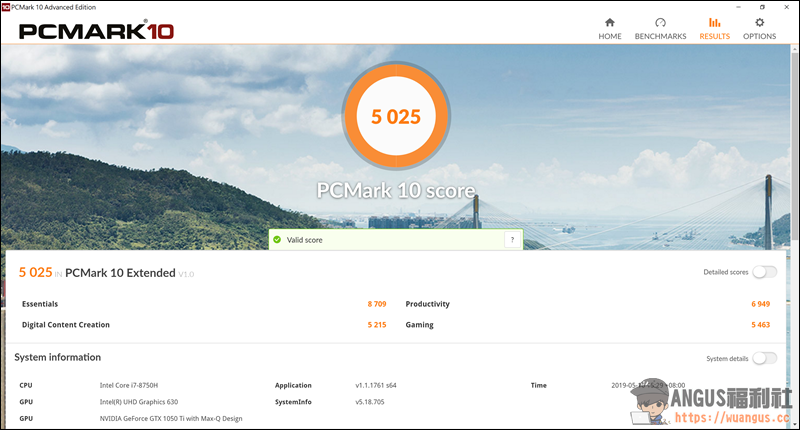800x430 pixels.
Task: Click the PCMARK10 logo in header
Action: coord(96,30)
